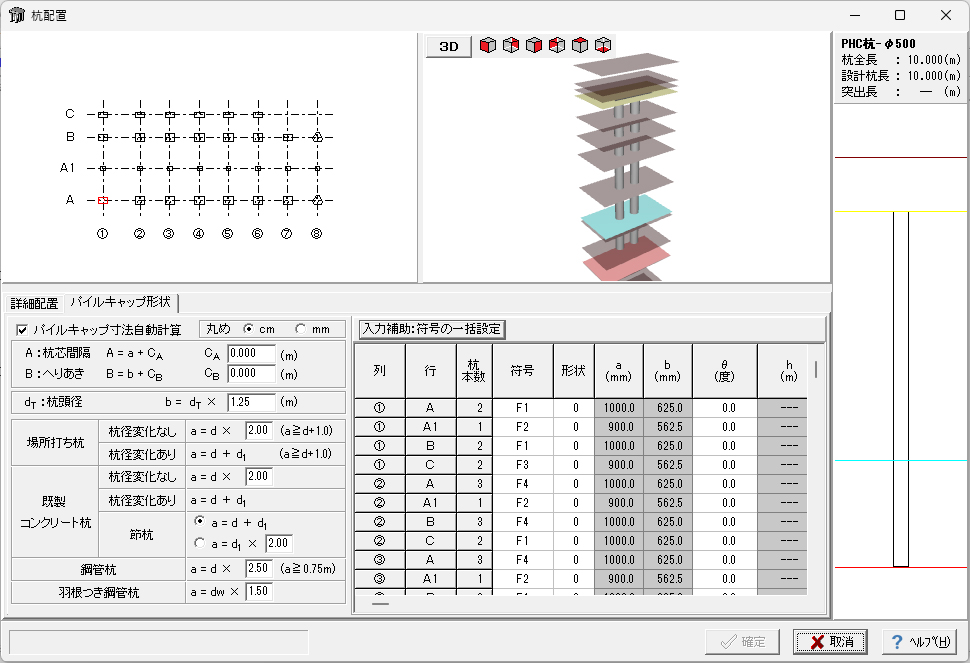Select pile cap at row C column ②
The image size is (970, 663).
coord(140,114)
